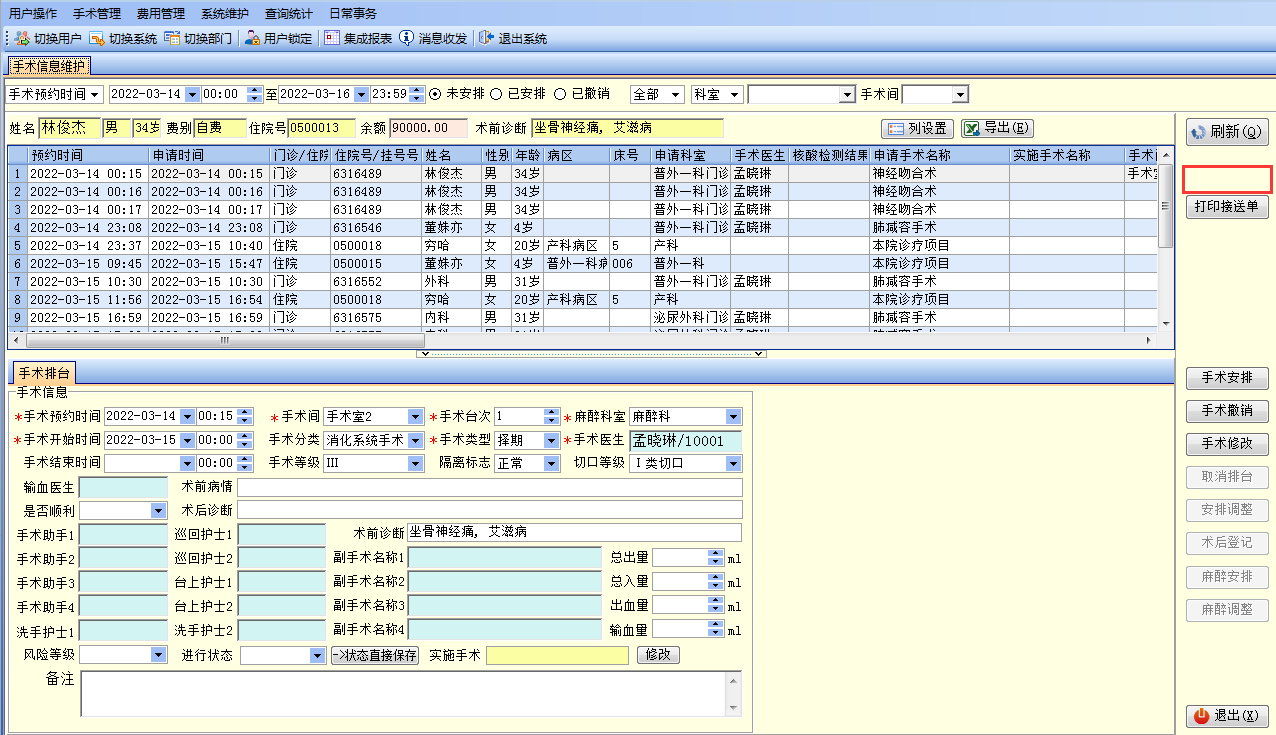Expand the 手术间 dropdown showing 手术室2
Image resolution: width=1276 pixels, height=735 pixels.
click(415, 416)
